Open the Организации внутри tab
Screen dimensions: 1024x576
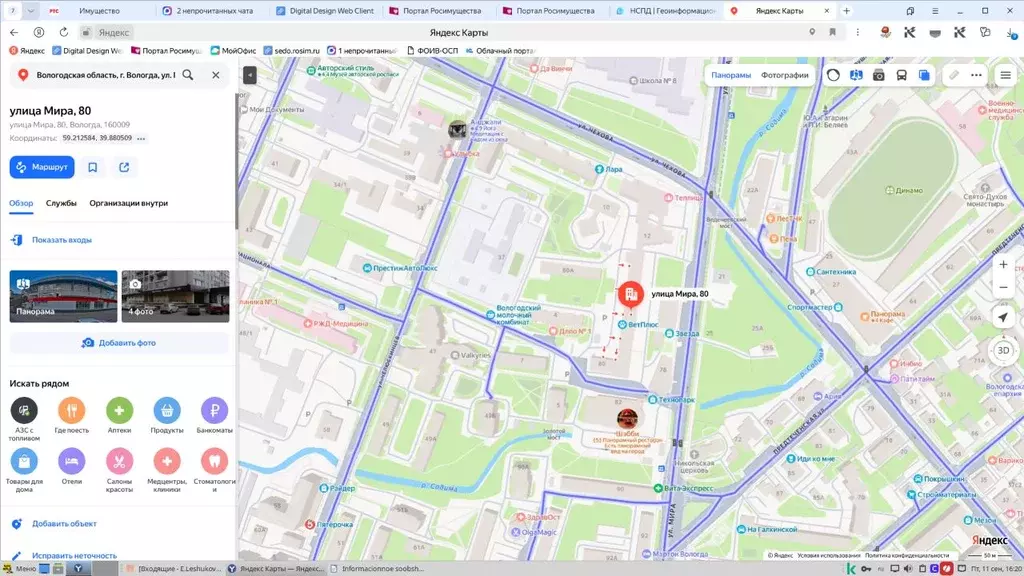(x=129, y=203)
